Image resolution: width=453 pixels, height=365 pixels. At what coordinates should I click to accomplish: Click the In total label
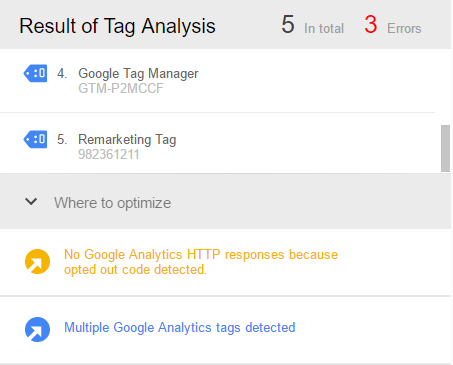click(324, 29)
